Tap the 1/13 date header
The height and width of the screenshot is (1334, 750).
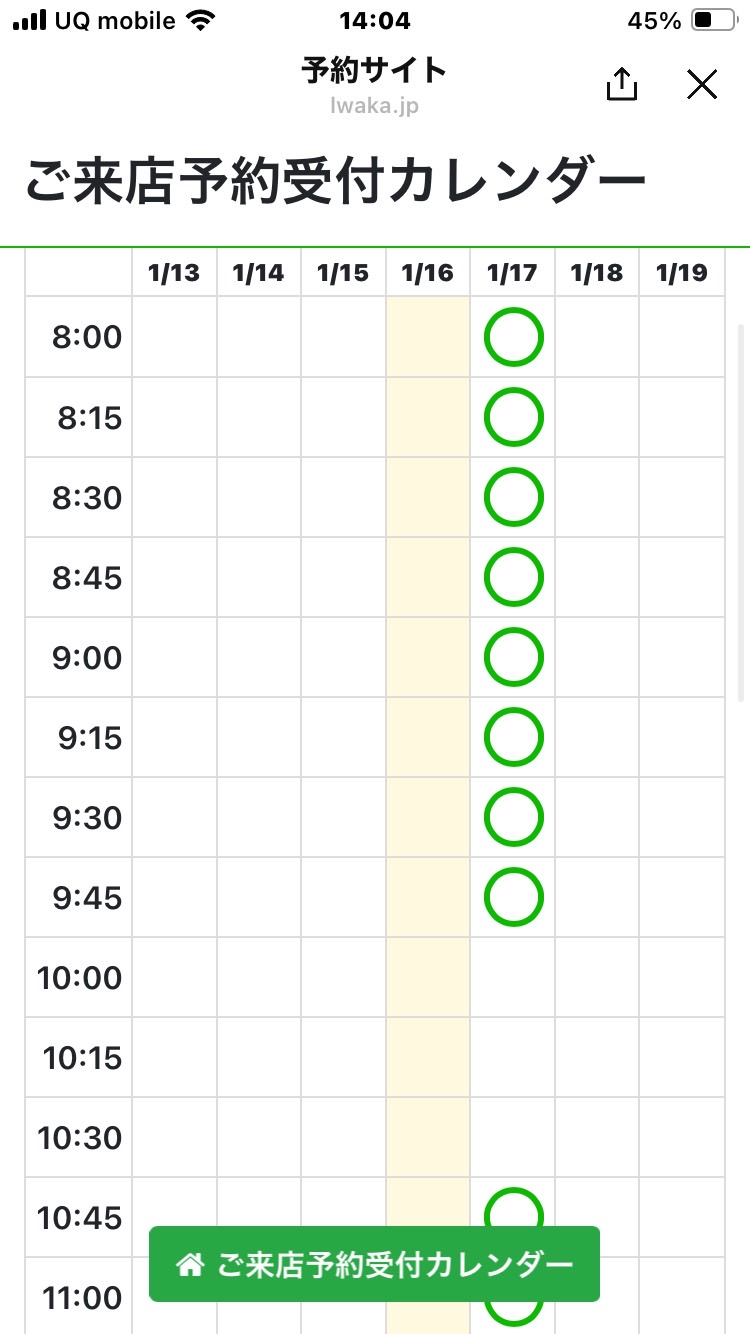pyautogui.click(x=174, y=273)
